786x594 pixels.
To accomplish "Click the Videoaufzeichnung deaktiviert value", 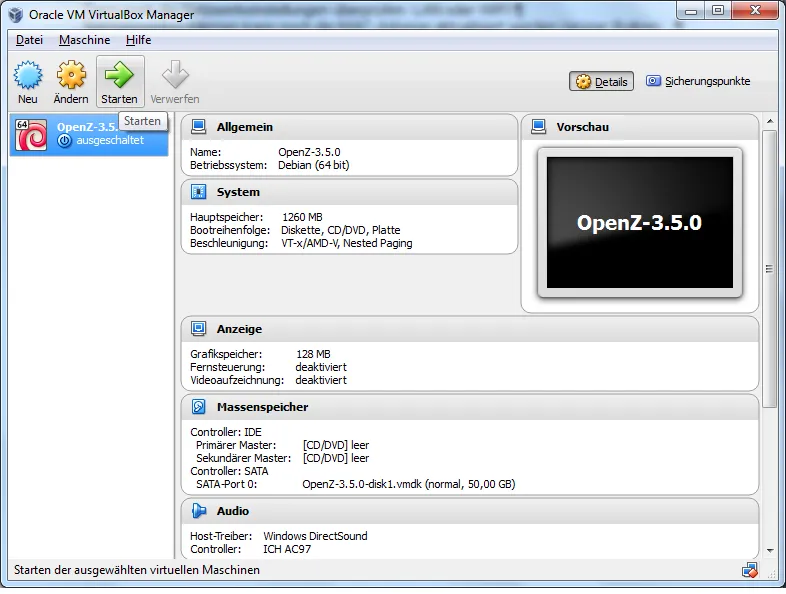I will tap(321, 380).
